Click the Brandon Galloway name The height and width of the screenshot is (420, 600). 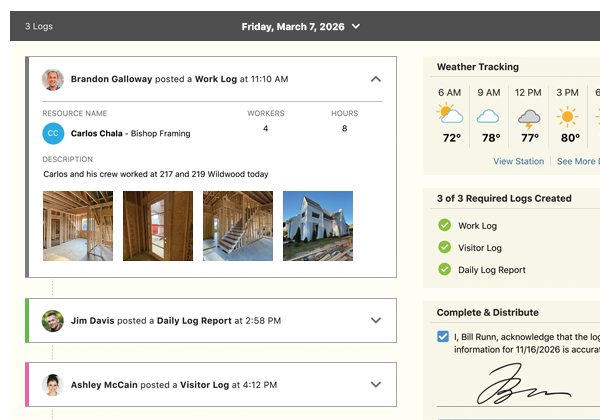point(111,79)
